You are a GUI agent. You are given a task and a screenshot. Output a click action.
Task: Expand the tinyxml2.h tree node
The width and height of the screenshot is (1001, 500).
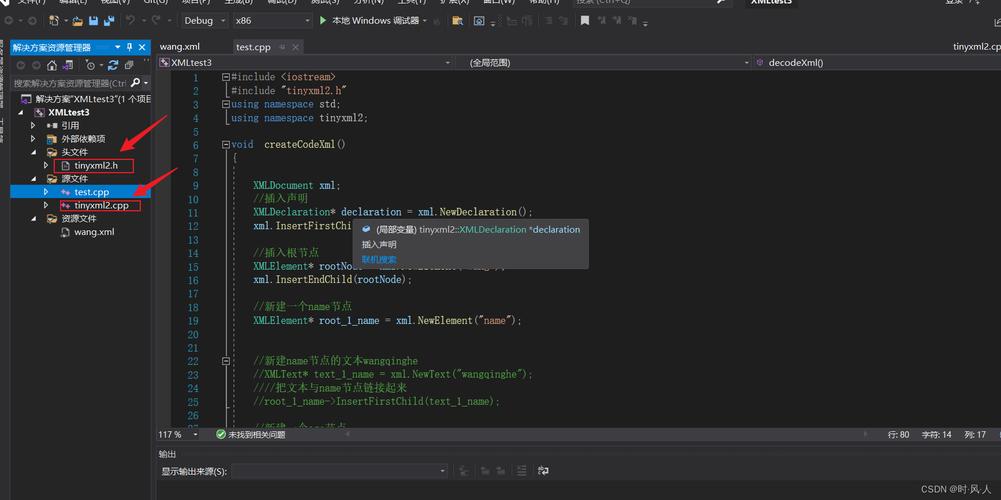[x=46, y=165]
